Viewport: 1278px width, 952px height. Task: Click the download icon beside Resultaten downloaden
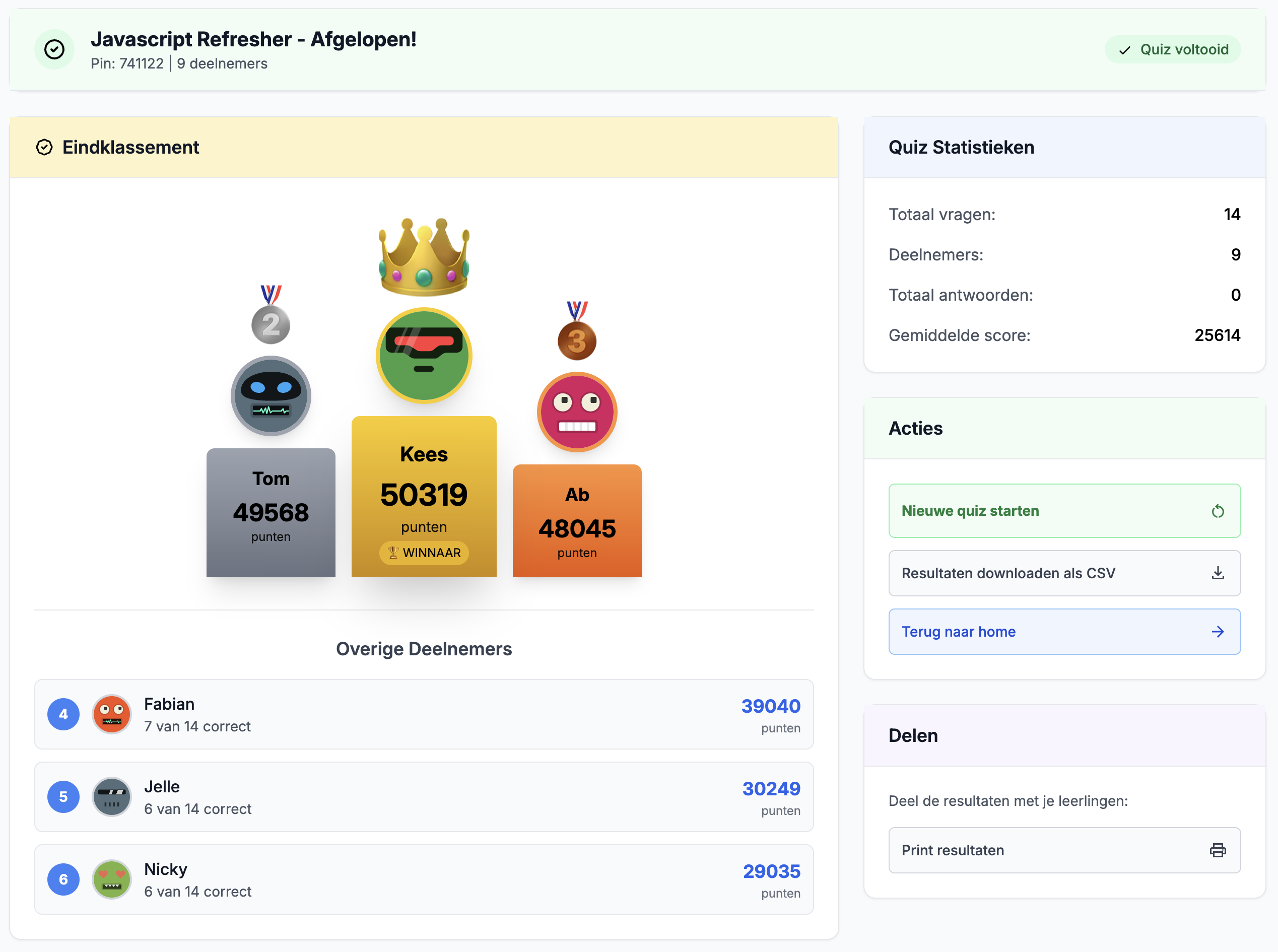pyautogui.click(x=1219, y=573)
